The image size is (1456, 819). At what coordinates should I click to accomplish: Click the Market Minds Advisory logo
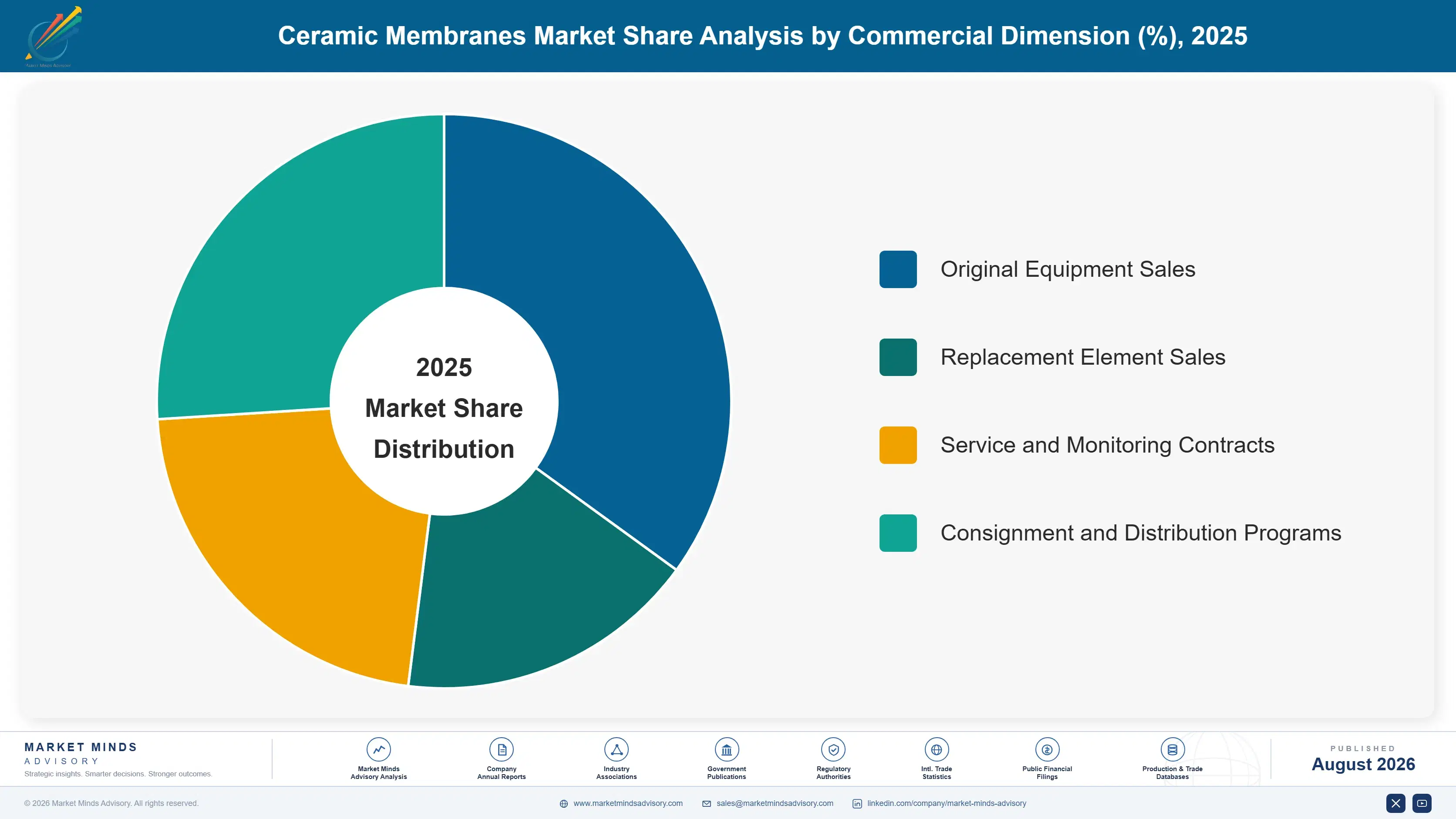[54, 37]
